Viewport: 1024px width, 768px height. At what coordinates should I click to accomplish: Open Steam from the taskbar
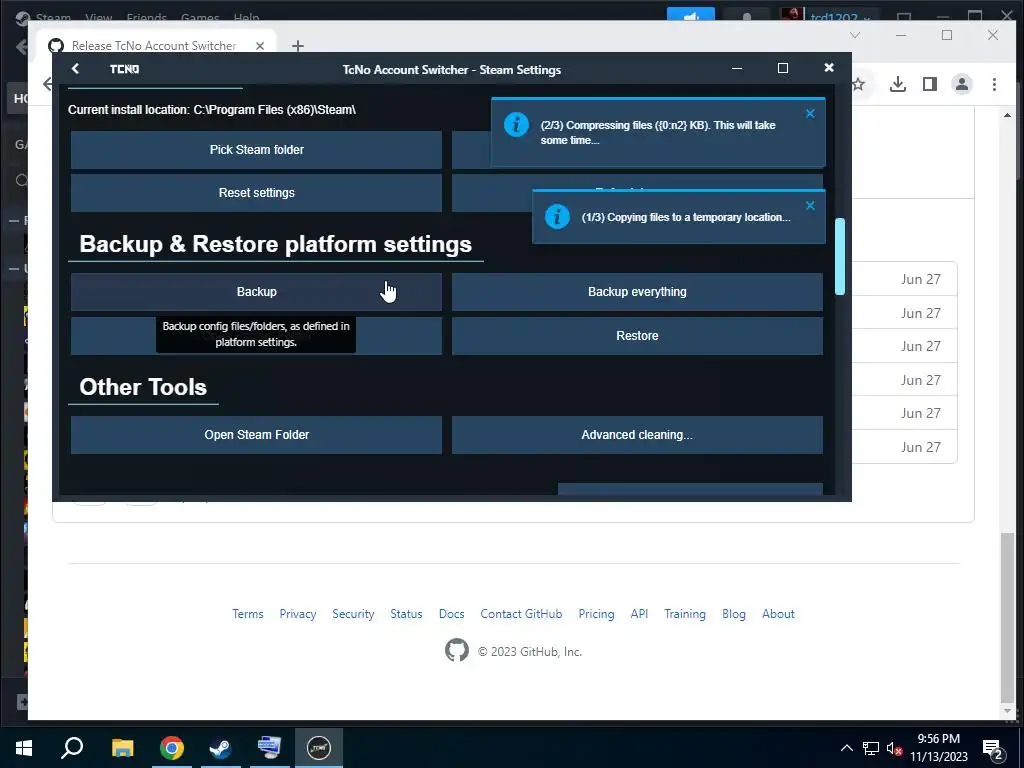coord(221,748)
